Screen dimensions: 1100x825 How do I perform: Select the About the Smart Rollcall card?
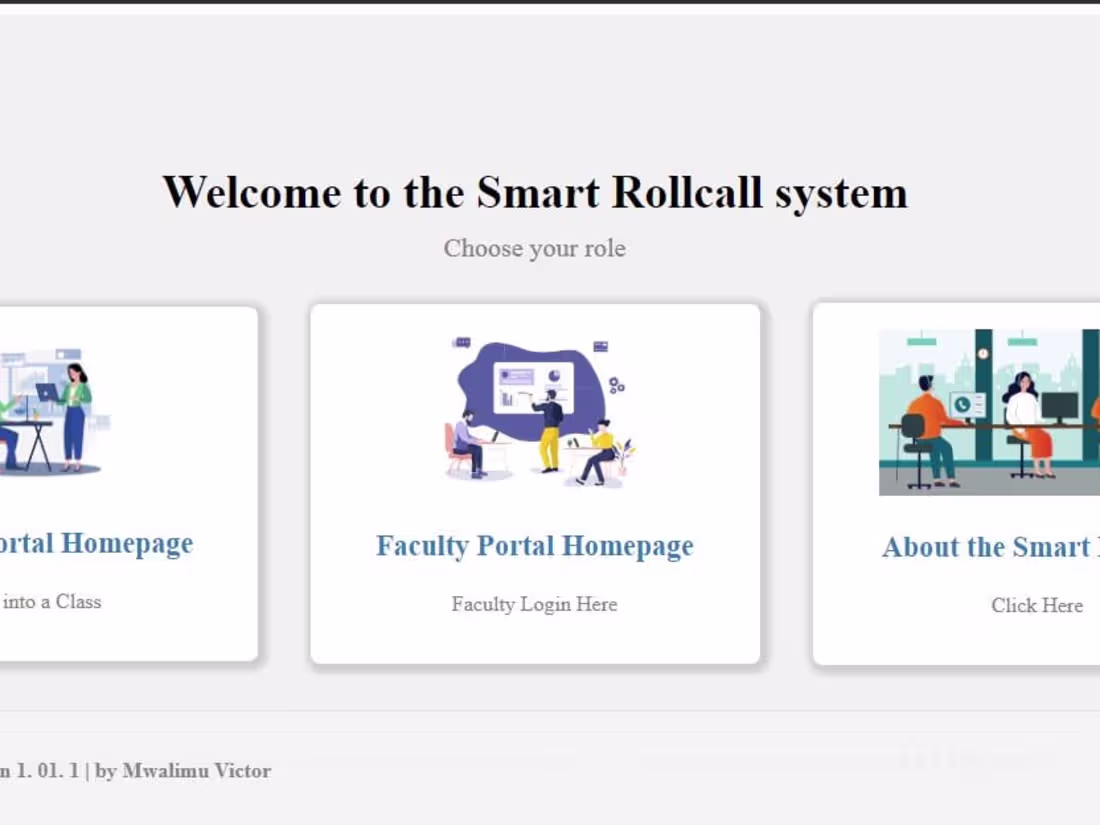click(x=960, y=483)
